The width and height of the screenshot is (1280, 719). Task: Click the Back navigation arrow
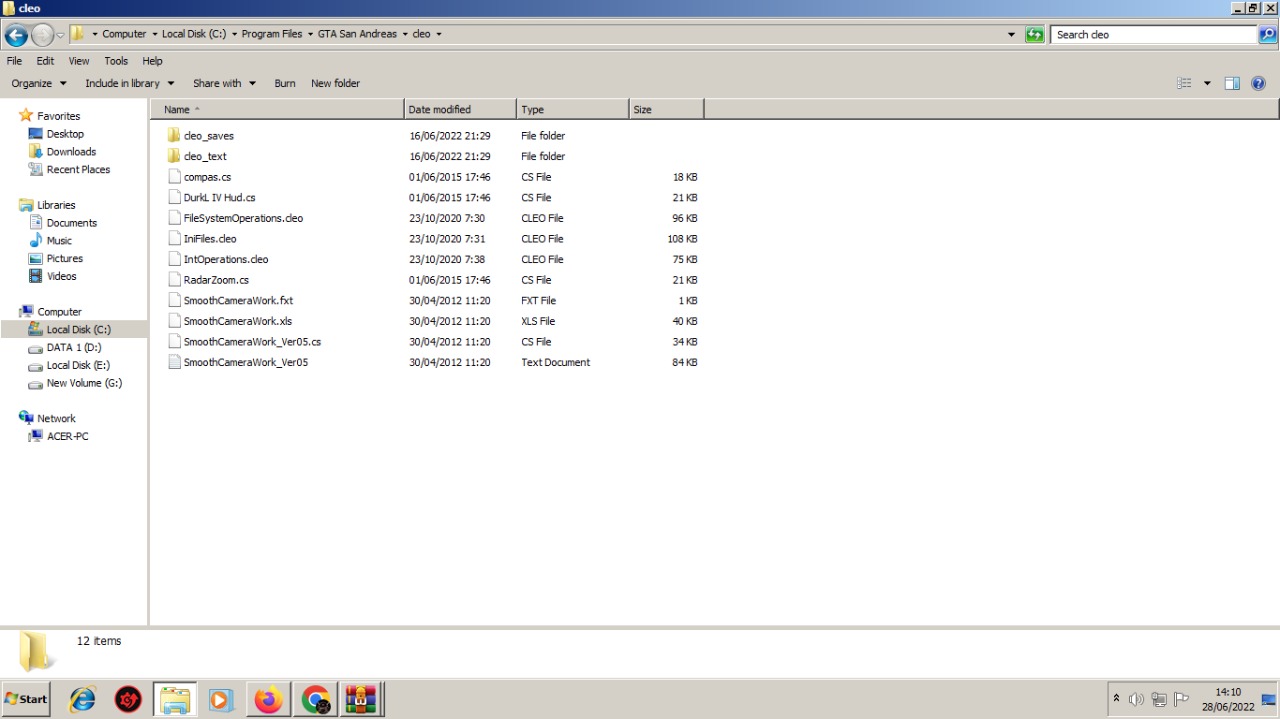(16, 35)
